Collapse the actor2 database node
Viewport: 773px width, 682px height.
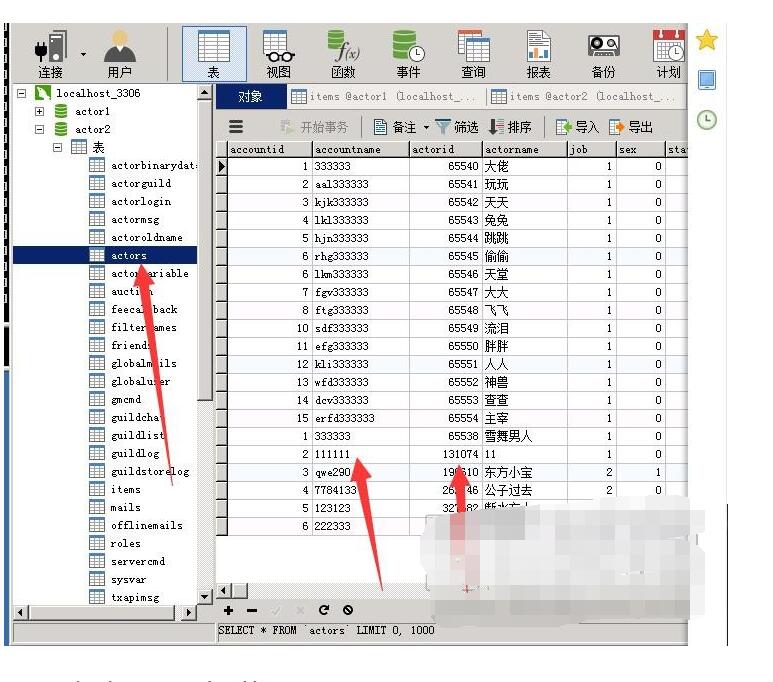click(x=39, y=129)
